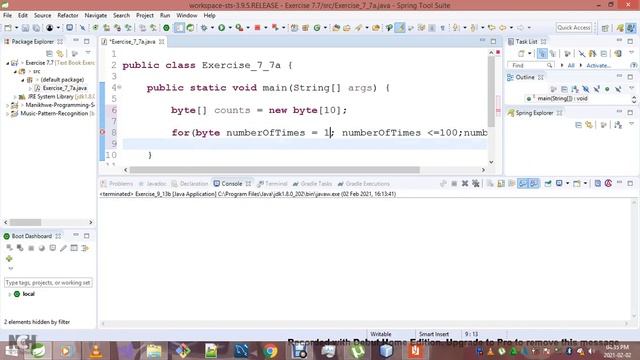Expand the Exercise_7_7a.java tree node
The width and height of the screenshot is (640, 360).
30,88
